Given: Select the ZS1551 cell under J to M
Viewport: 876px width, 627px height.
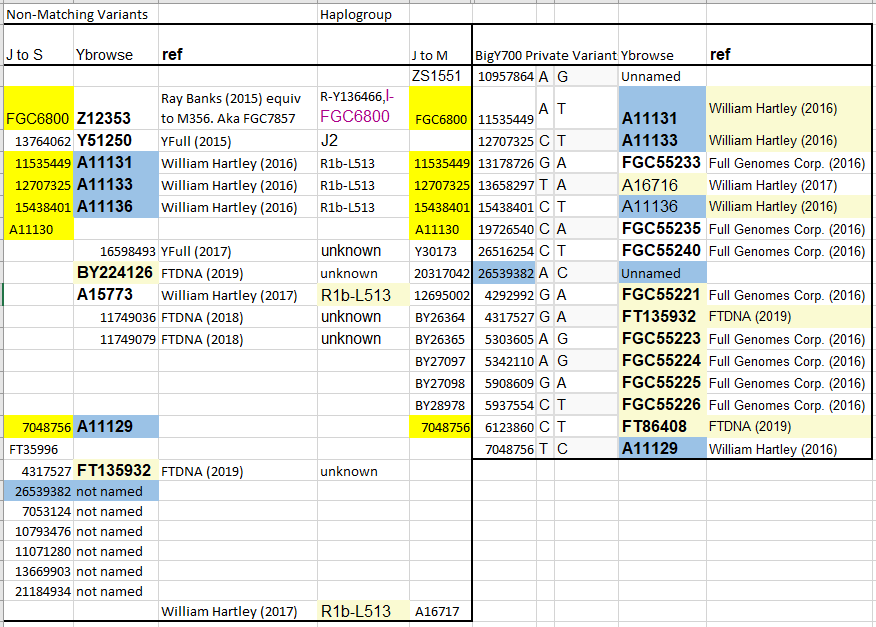Looking at the screenshot, I should tap(440, 76).
